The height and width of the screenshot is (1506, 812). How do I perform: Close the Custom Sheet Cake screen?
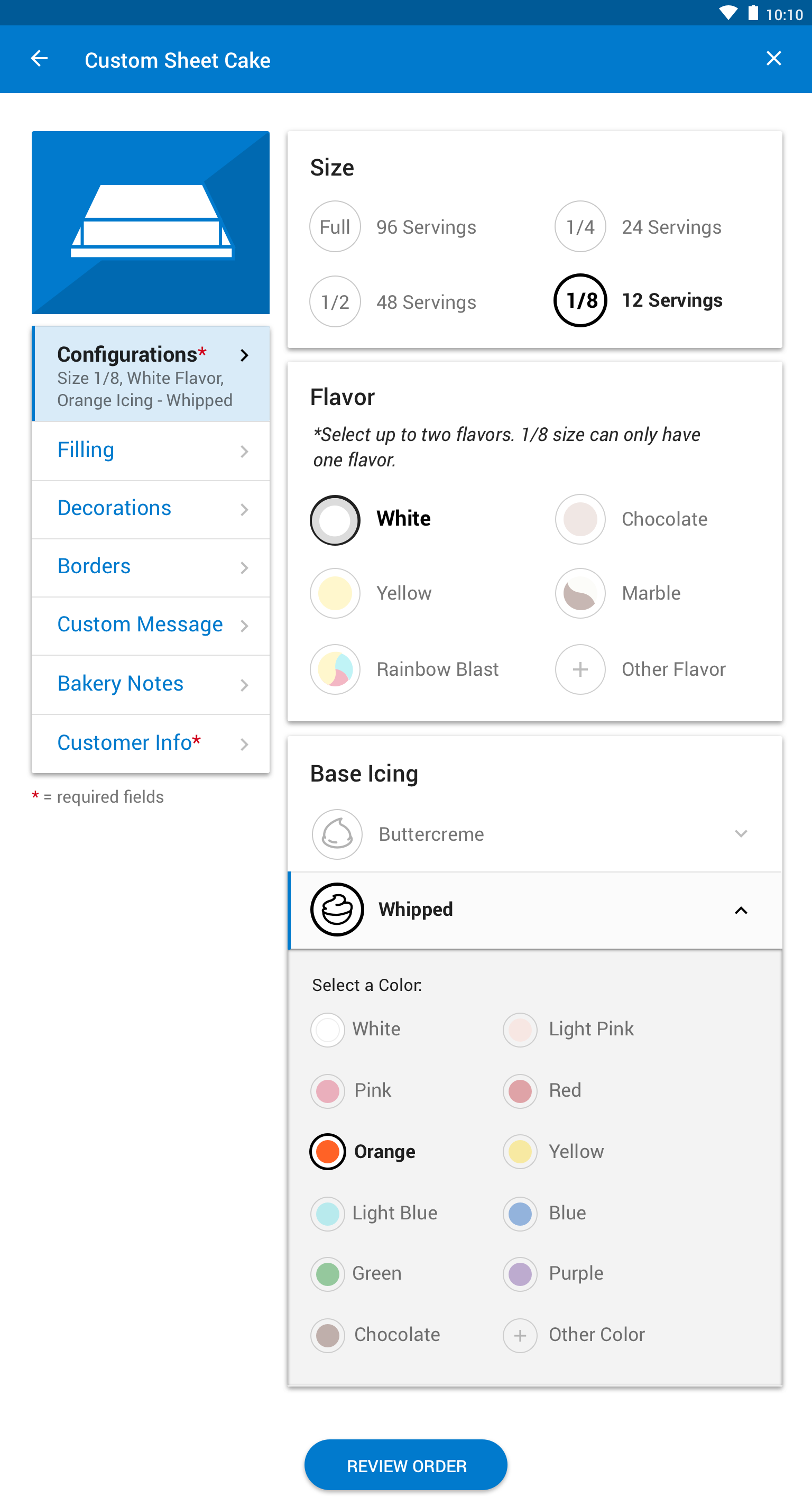click(x=773, y=59)
